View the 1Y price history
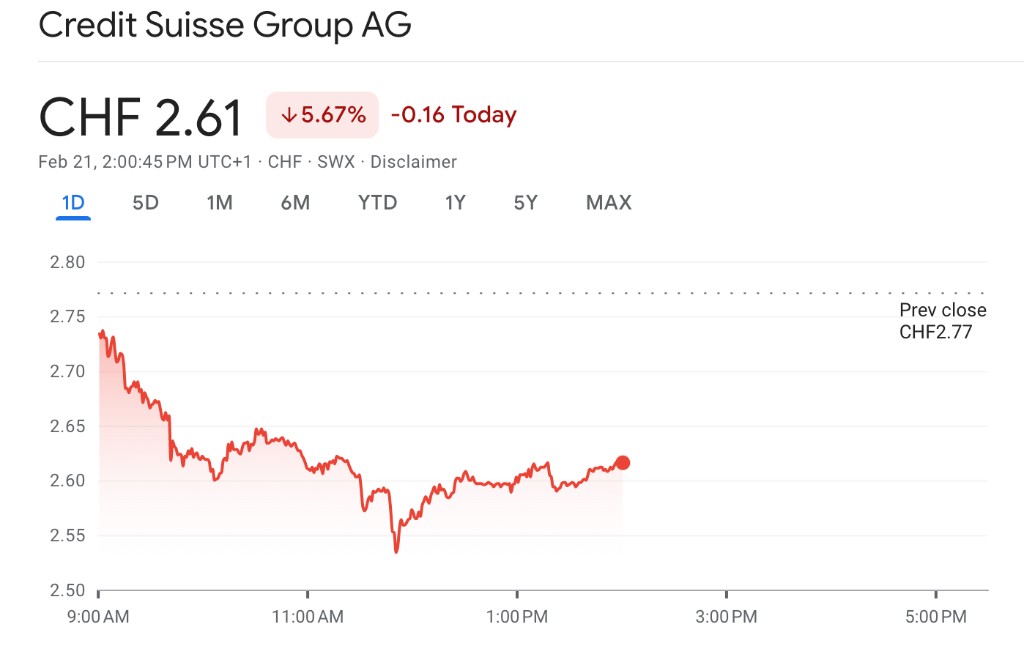Image resolution: width=1024 pixels, height=660 pixels. 455,203
